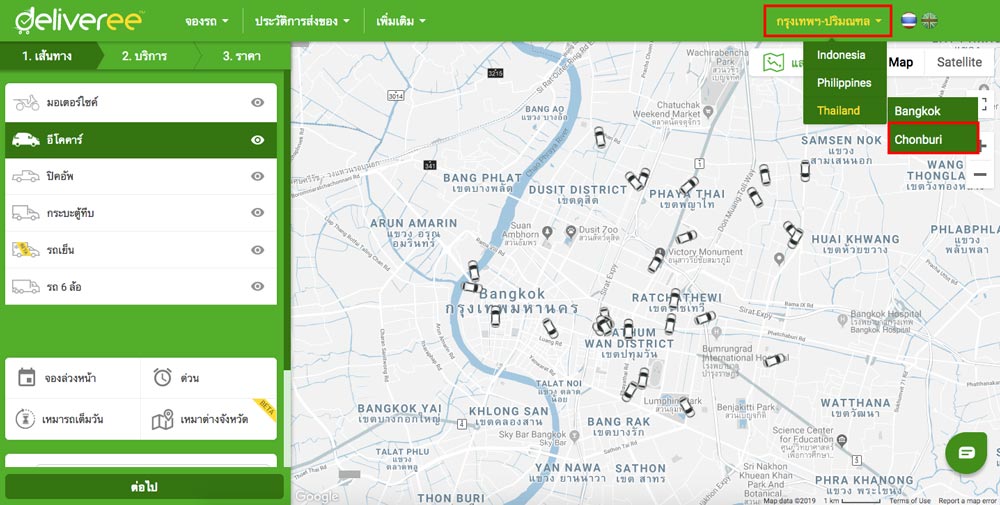Open Terms of Use map link
Image resolution: width=1000 pixels, height=505 pixels.
(x=909, y=501)
